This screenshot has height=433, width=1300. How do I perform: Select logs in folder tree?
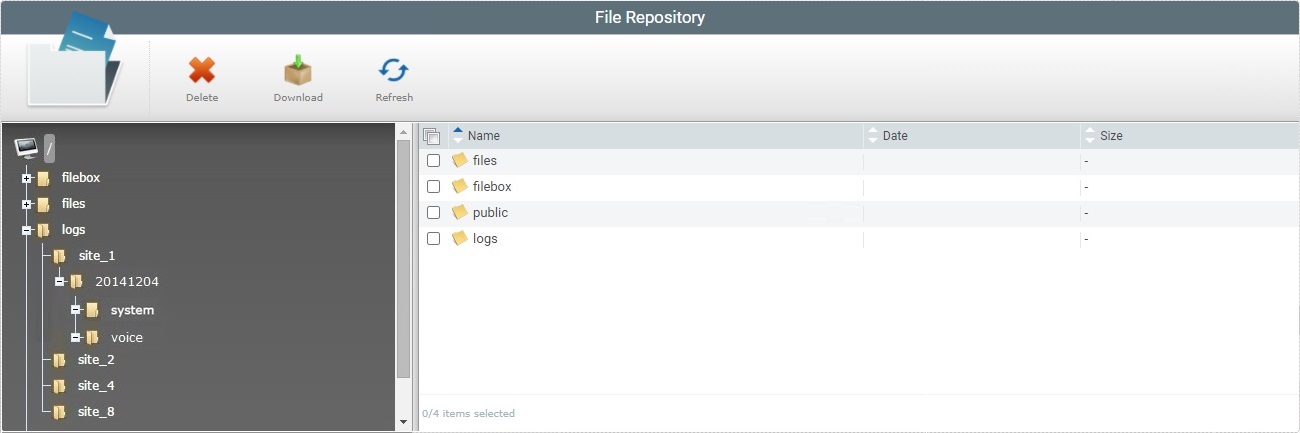tap(74, 230)
